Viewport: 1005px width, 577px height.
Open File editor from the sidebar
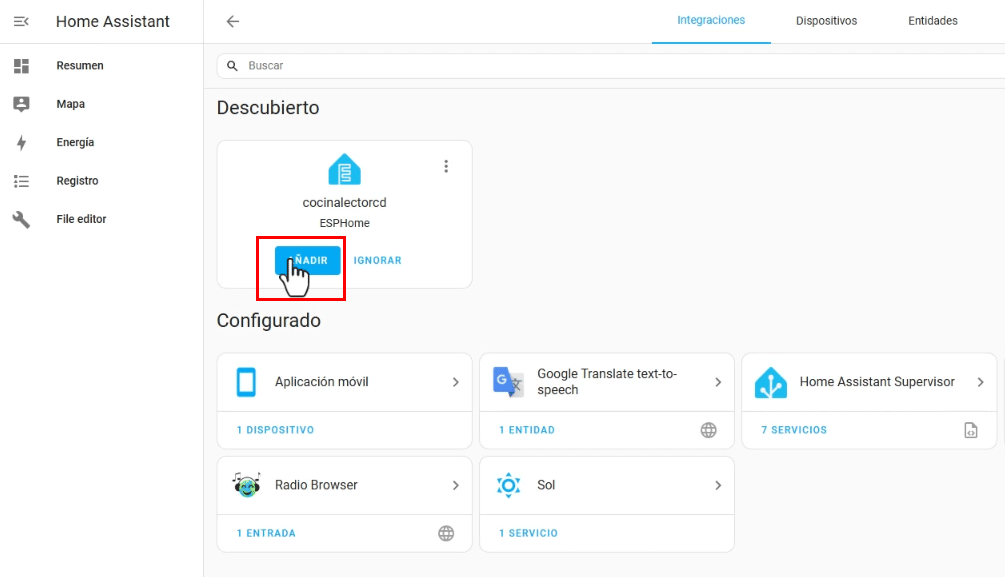(x=81, y=219)
